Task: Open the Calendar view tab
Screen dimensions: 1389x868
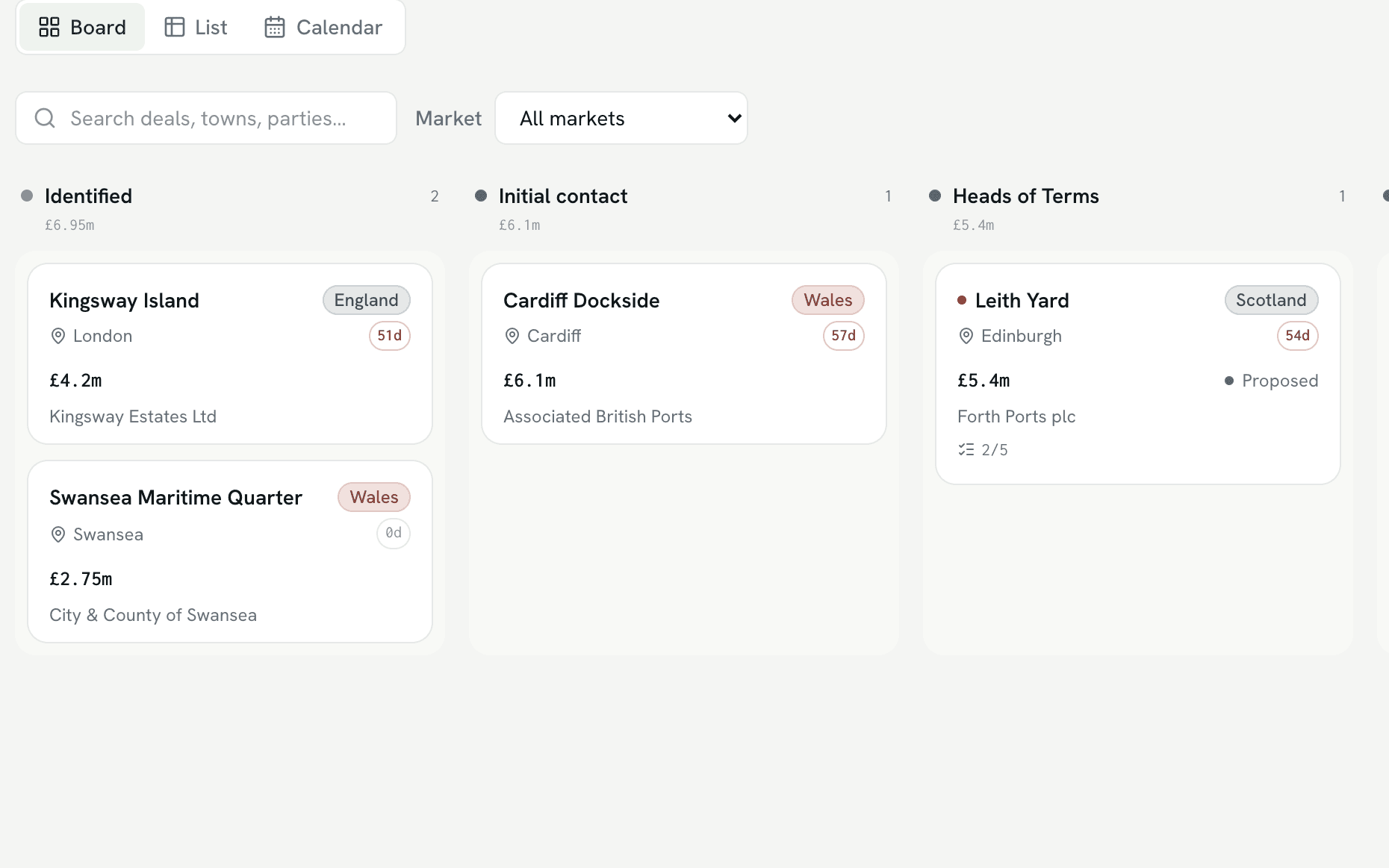Action: [323, 27]
